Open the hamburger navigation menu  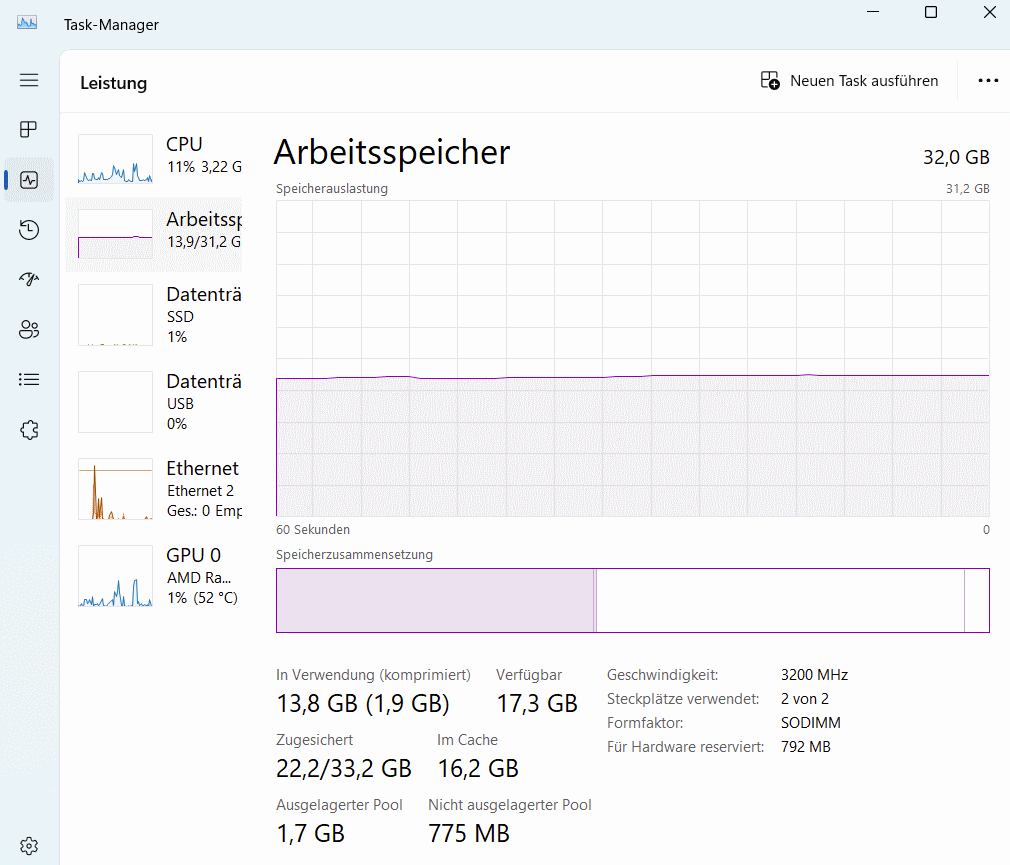tap(29, 80)
